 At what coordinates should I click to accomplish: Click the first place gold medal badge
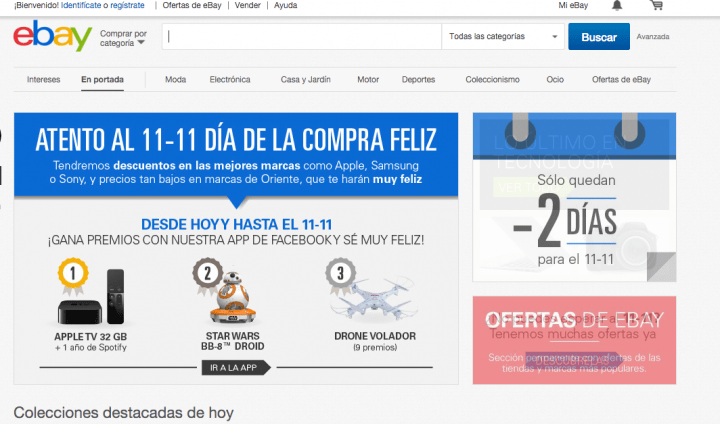click(x=73, y=276)
